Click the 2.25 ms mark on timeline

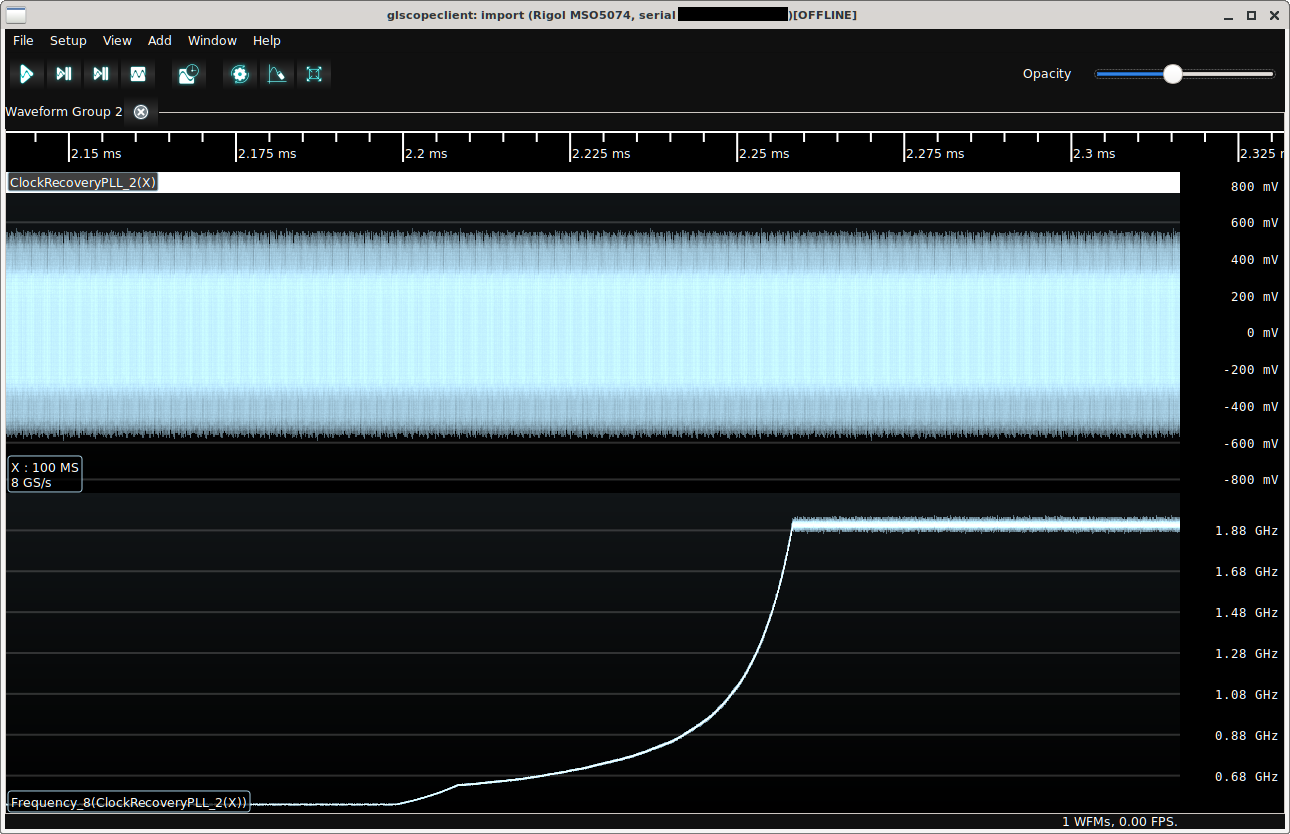(763, 154)
